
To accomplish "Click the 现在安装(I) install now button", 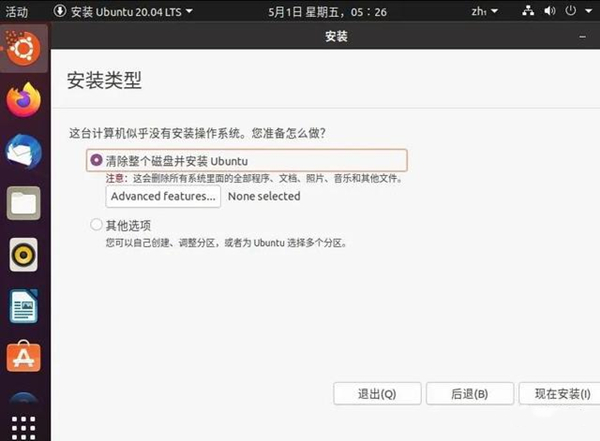I will (x=561, y=394).
